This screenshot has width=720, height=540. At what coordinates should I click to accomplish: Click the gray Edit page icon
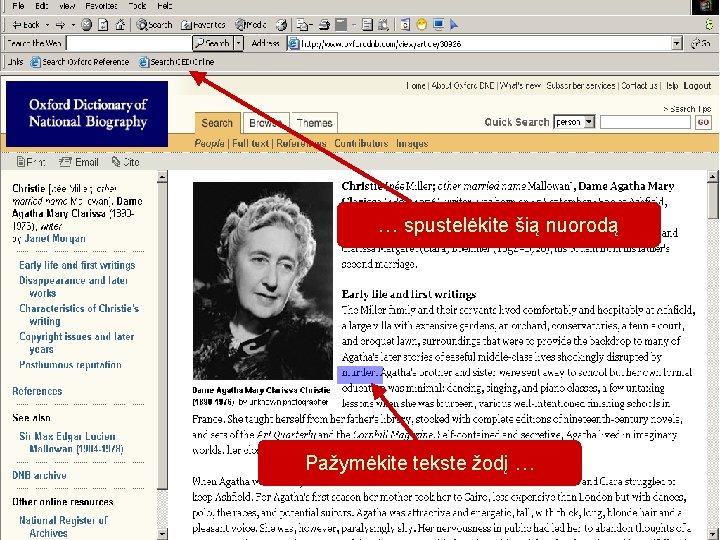point(341,25)
